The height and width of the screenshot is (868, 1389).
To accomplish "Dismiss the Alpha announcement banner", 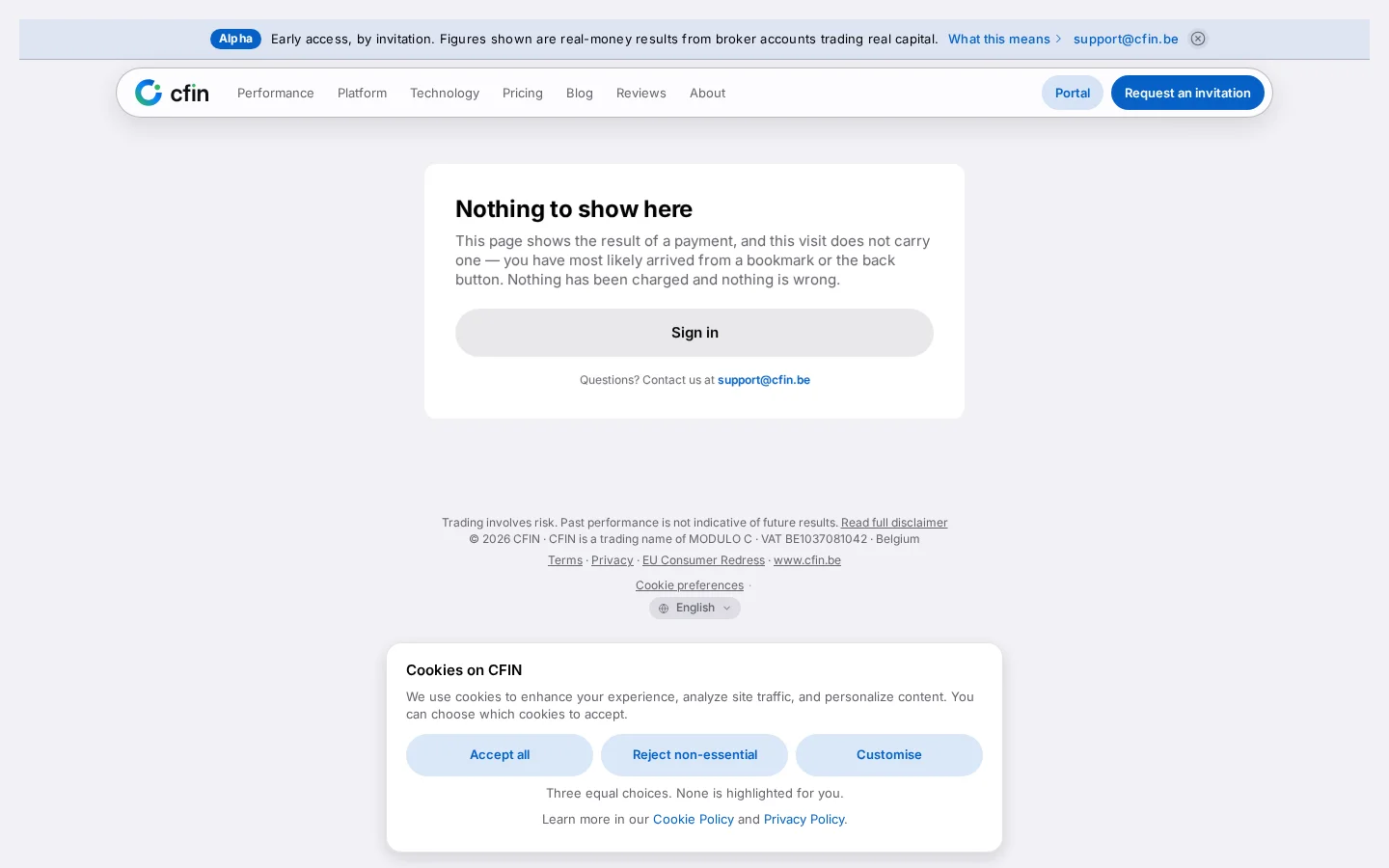I will (1198, 39).
